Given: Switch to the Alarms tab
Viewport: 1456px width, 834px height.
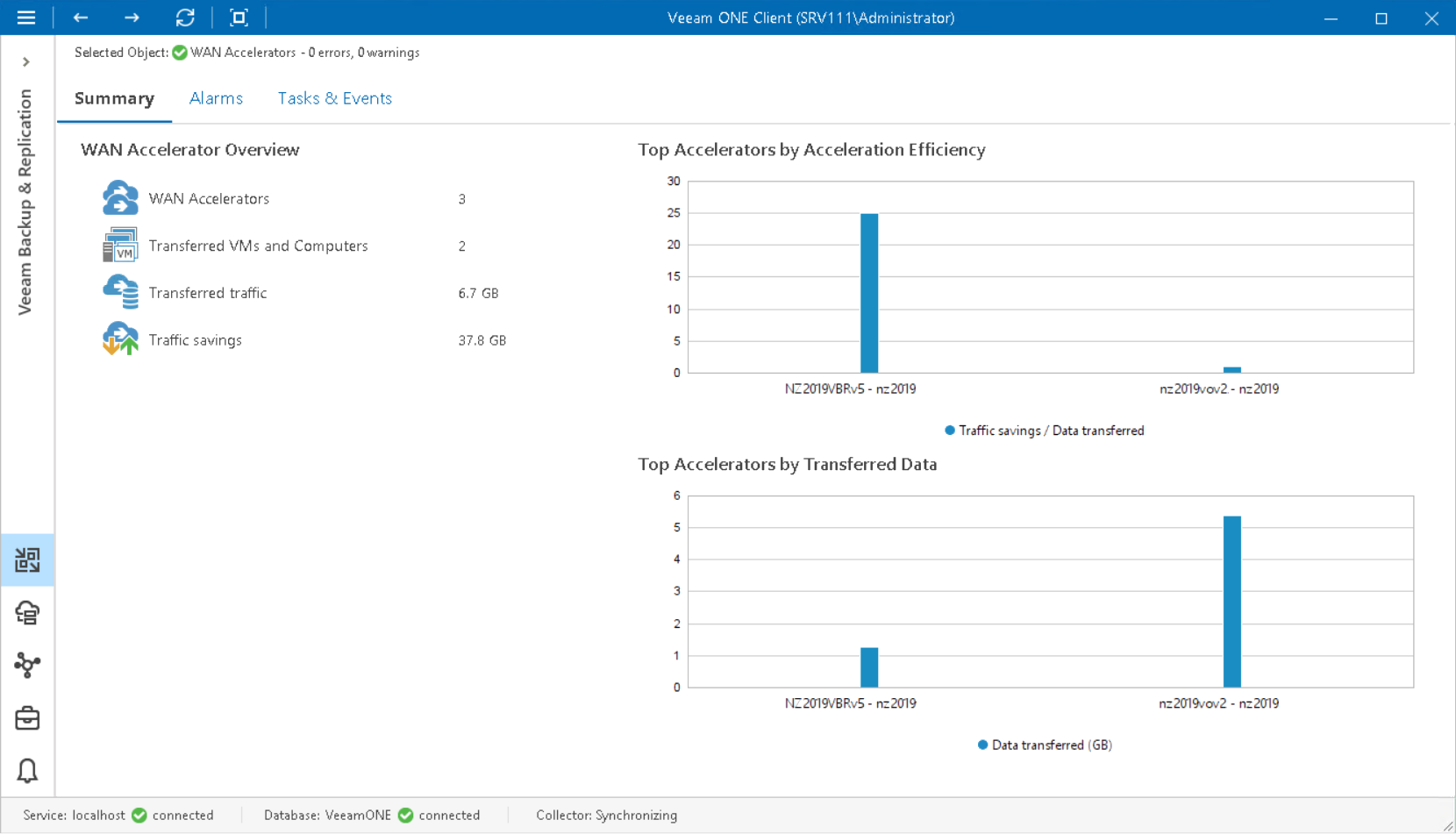Looking at the screenshot, I should pos(216,98).
